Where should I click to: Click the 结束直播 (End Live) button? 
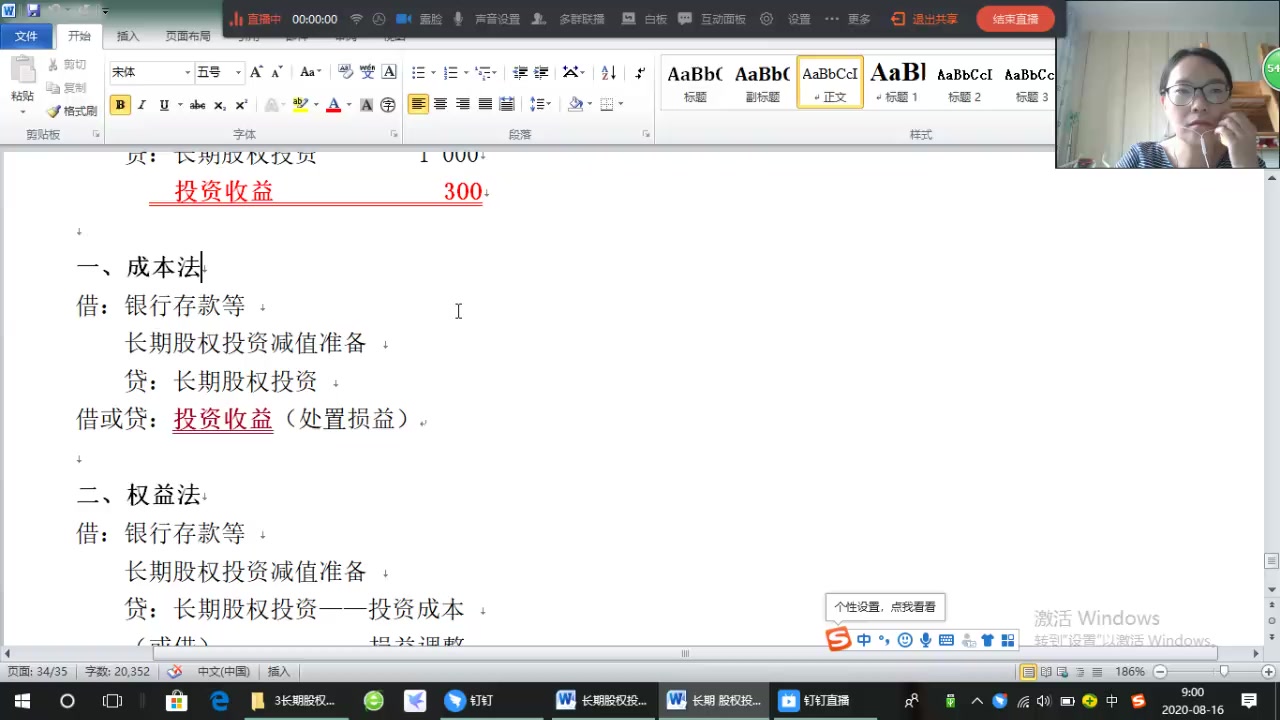1015,19
